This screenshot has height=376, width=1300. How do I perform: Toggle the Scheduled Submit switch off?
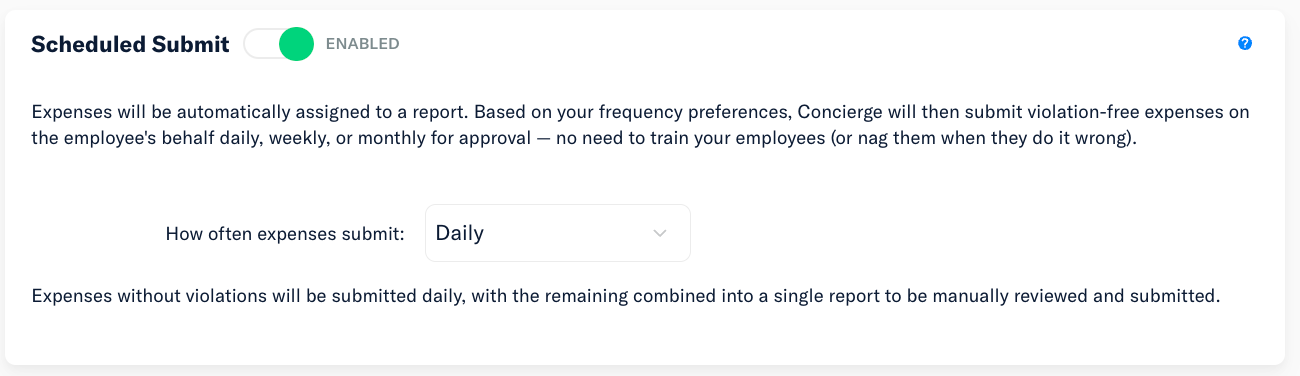point(279,44)
